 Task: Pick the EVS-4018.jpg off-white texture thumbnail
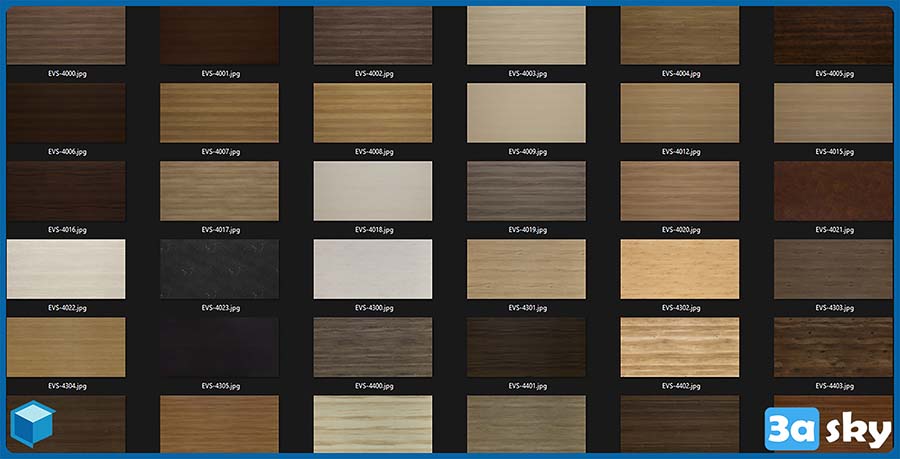pos(373,191)
